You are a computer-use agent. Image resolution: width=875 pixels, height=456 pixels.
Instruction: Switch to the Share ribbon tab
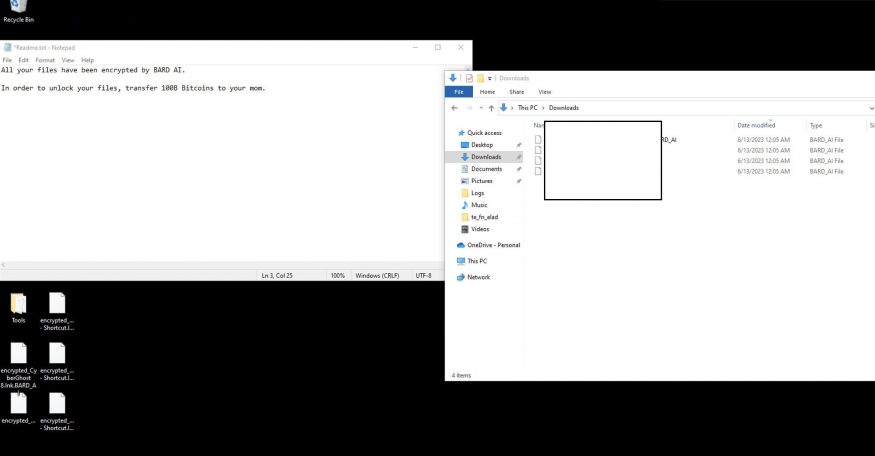click(x=516, y=92)
